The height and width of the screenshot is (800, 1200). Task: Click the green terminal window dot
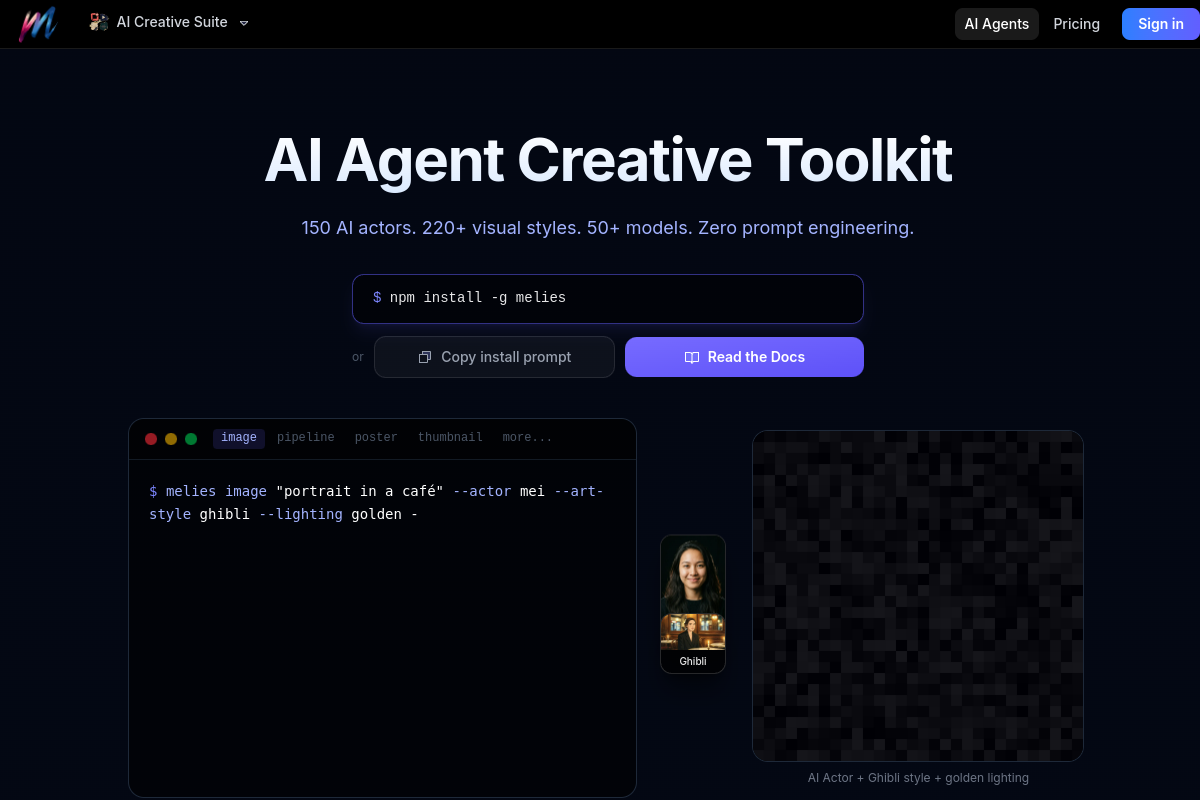pyautogui.click(x=191, y=439)
